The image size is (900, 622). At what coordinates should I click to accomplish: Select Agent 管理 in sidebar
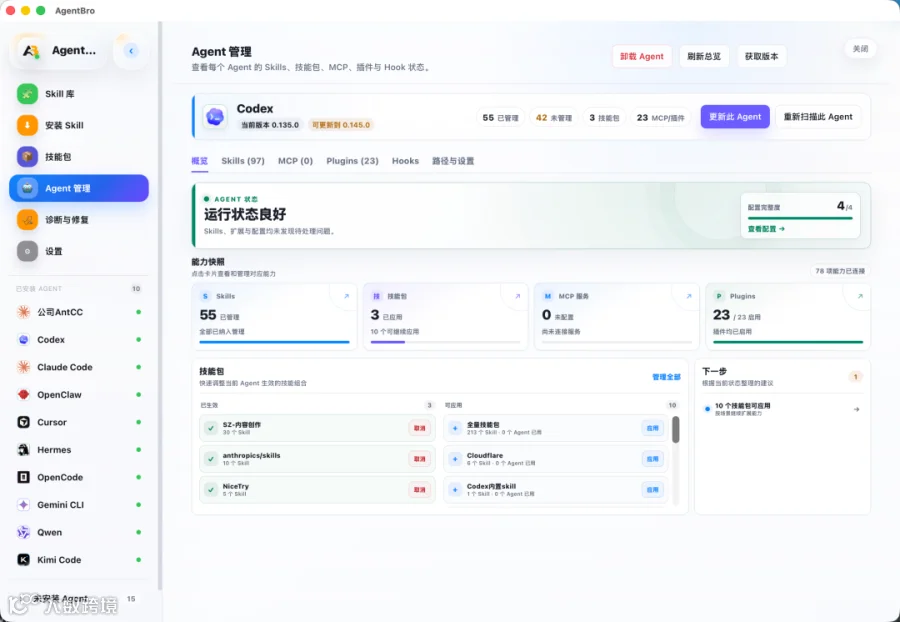[79, 188]
